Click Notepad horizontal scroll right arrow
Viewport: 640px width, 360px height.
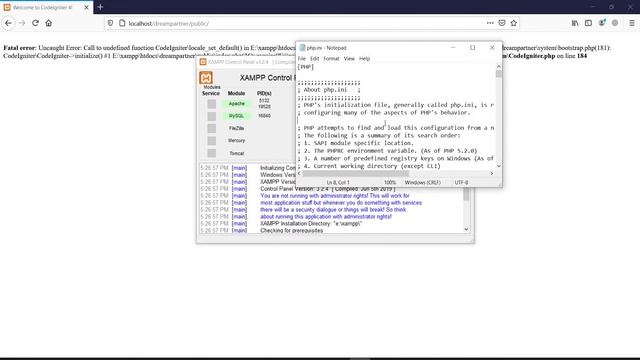pos(491,173)
